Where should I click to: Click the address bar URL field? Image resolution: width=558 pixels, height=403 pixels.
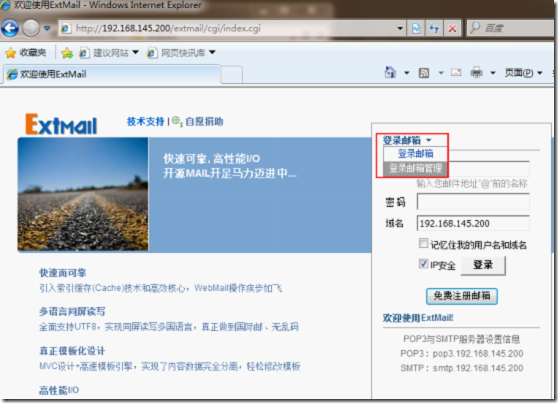point(228,28)
